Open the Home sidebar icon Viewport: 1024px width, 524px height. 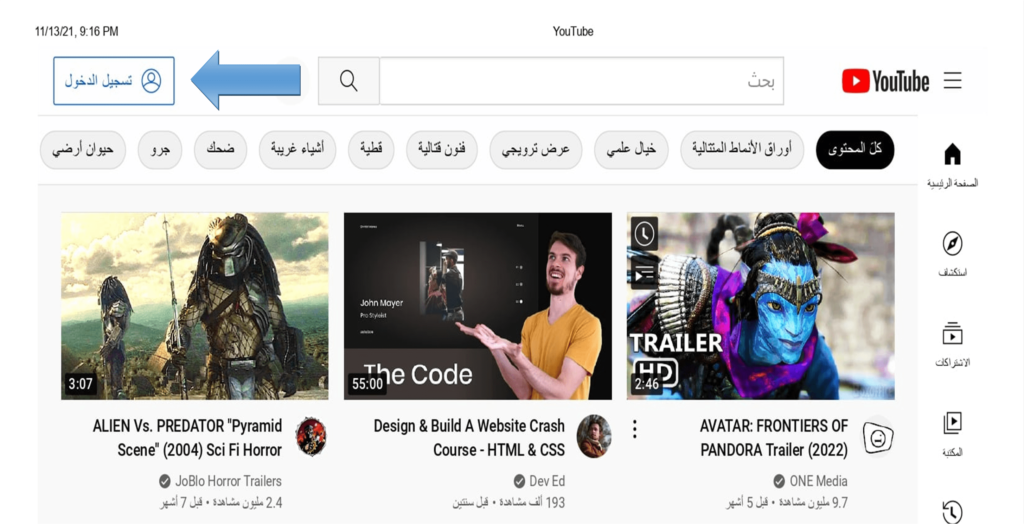(952, 155)
